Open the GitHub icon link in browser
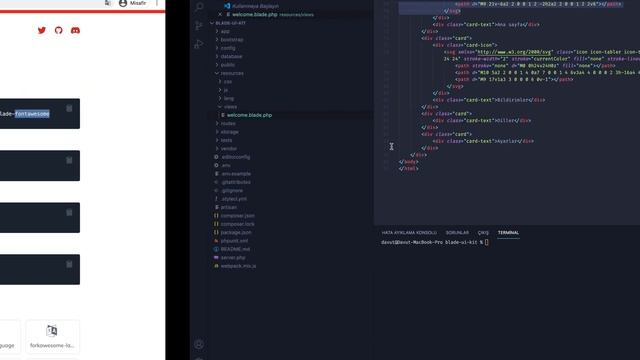The width and height of the screenshot is (640, 360). pos(58,30)
